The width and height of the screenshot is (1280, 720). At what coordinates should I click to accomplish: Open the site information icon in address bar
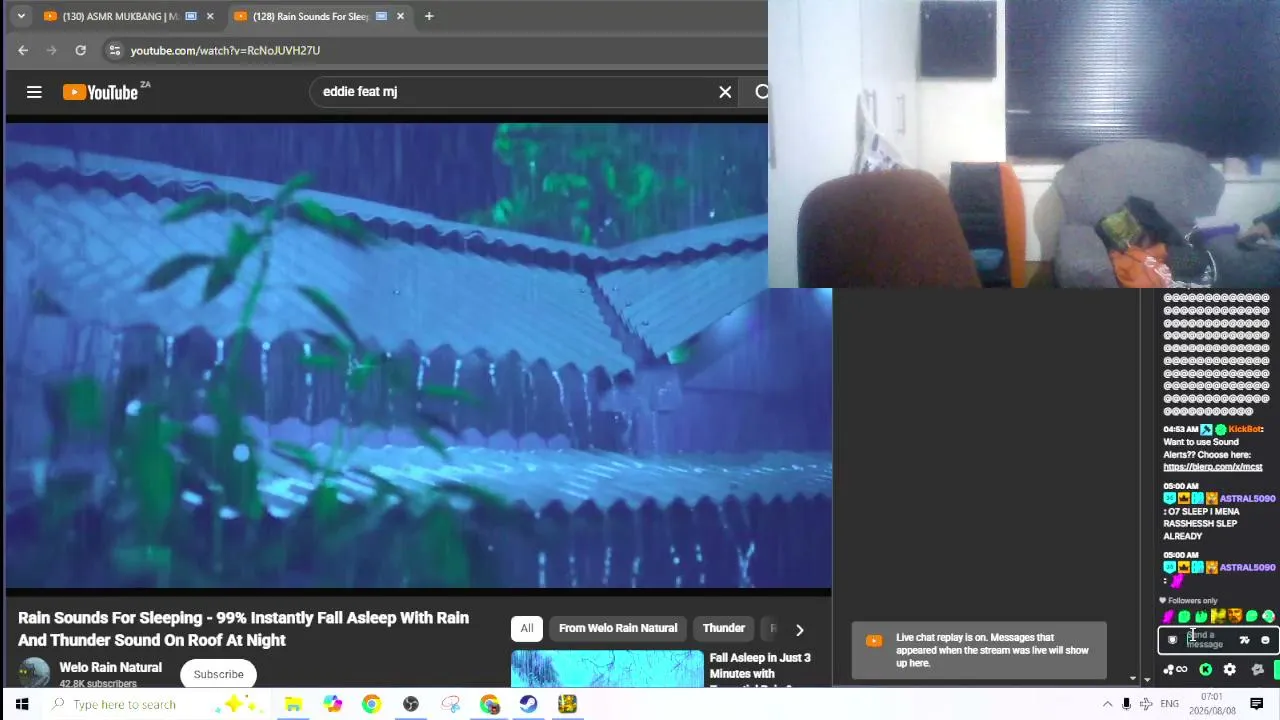point(114,50)
